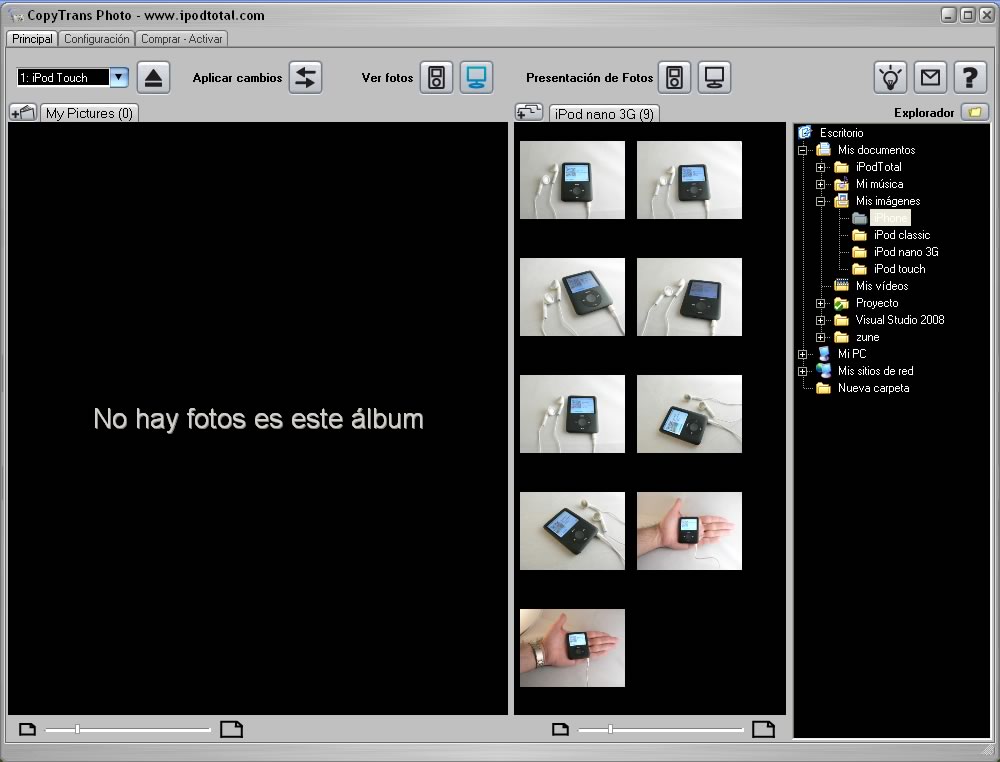Open the light bulb tips button

coord(890,78)
